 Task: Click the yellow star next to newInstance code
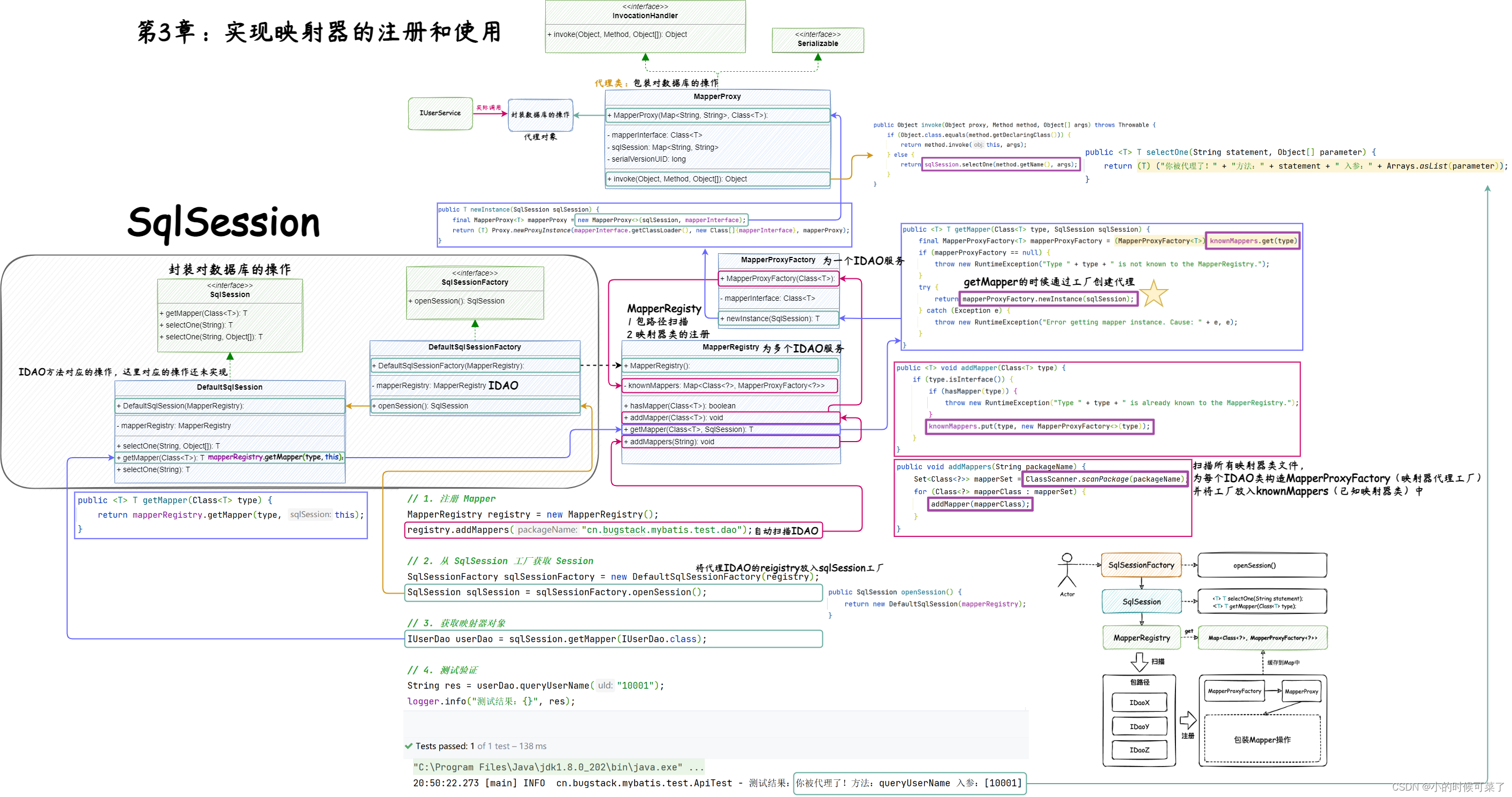pyautogui.click(x=1154, y=293)
